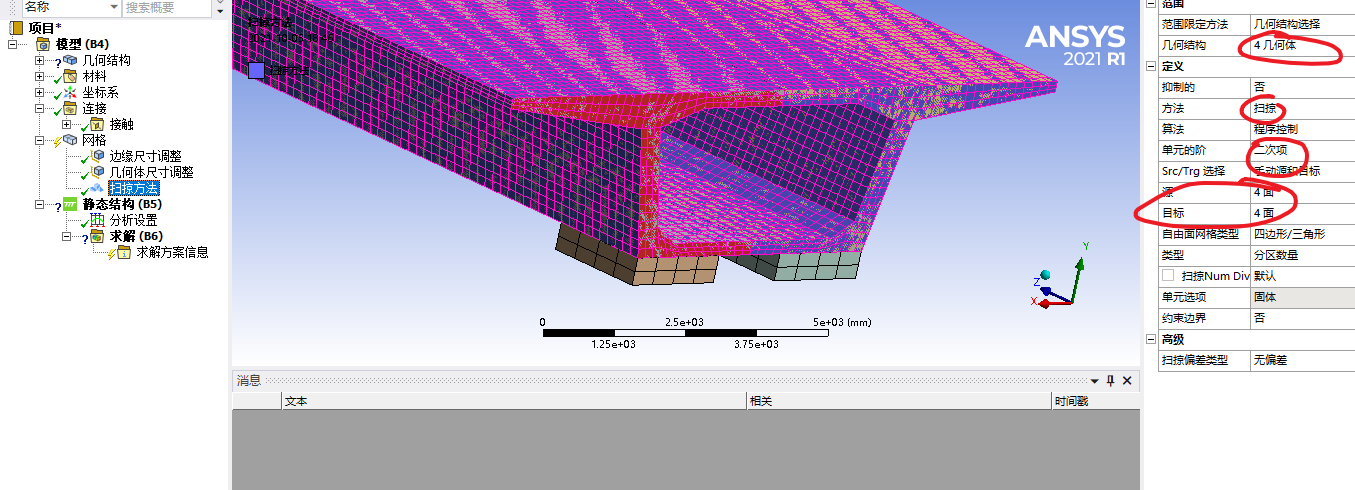Close the 消息 messages panel

click(x=1128, y=381)
